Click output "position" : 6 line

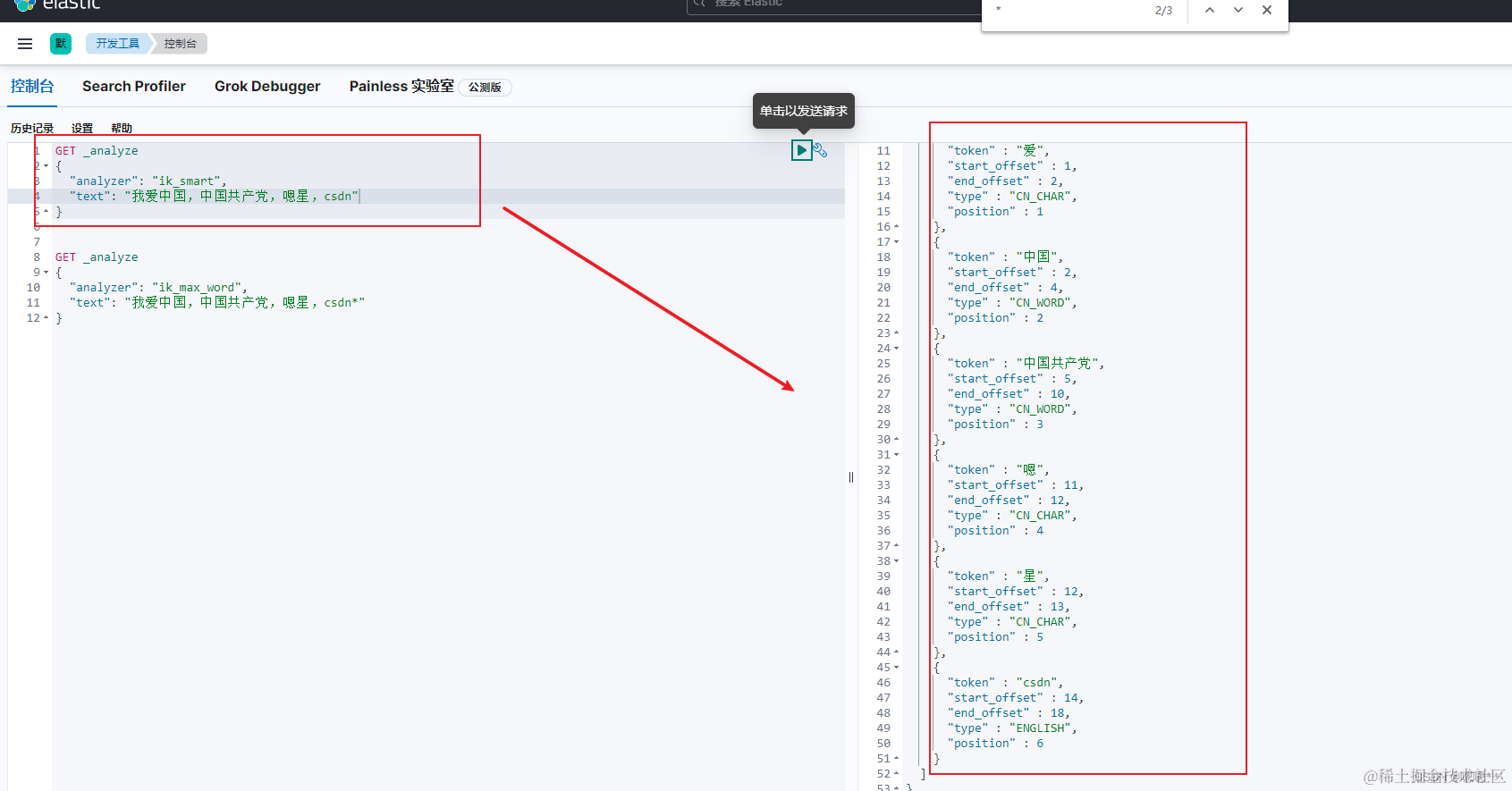tap(995, 744)
